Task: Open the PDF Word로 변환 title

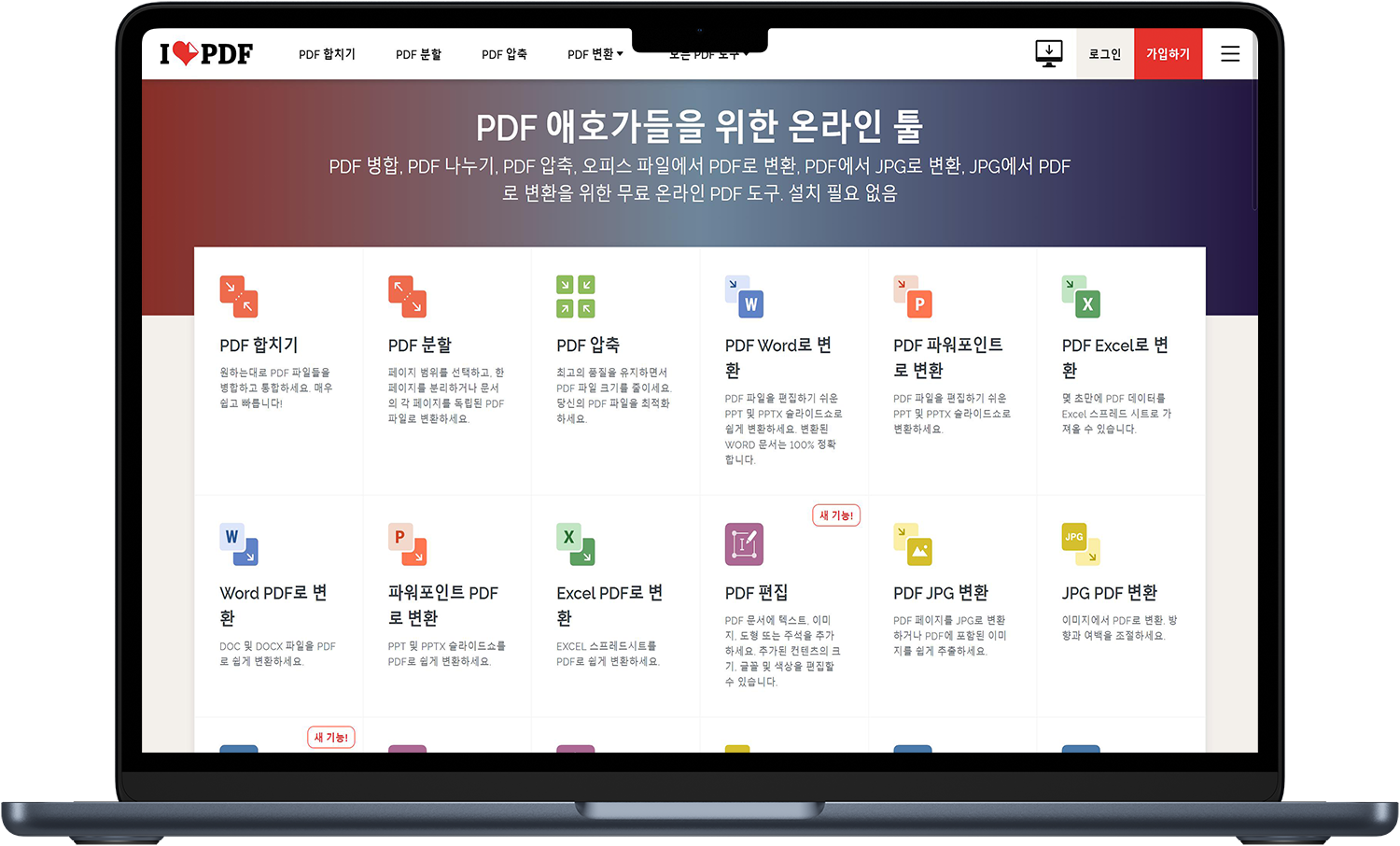Action: pos(778,358)
